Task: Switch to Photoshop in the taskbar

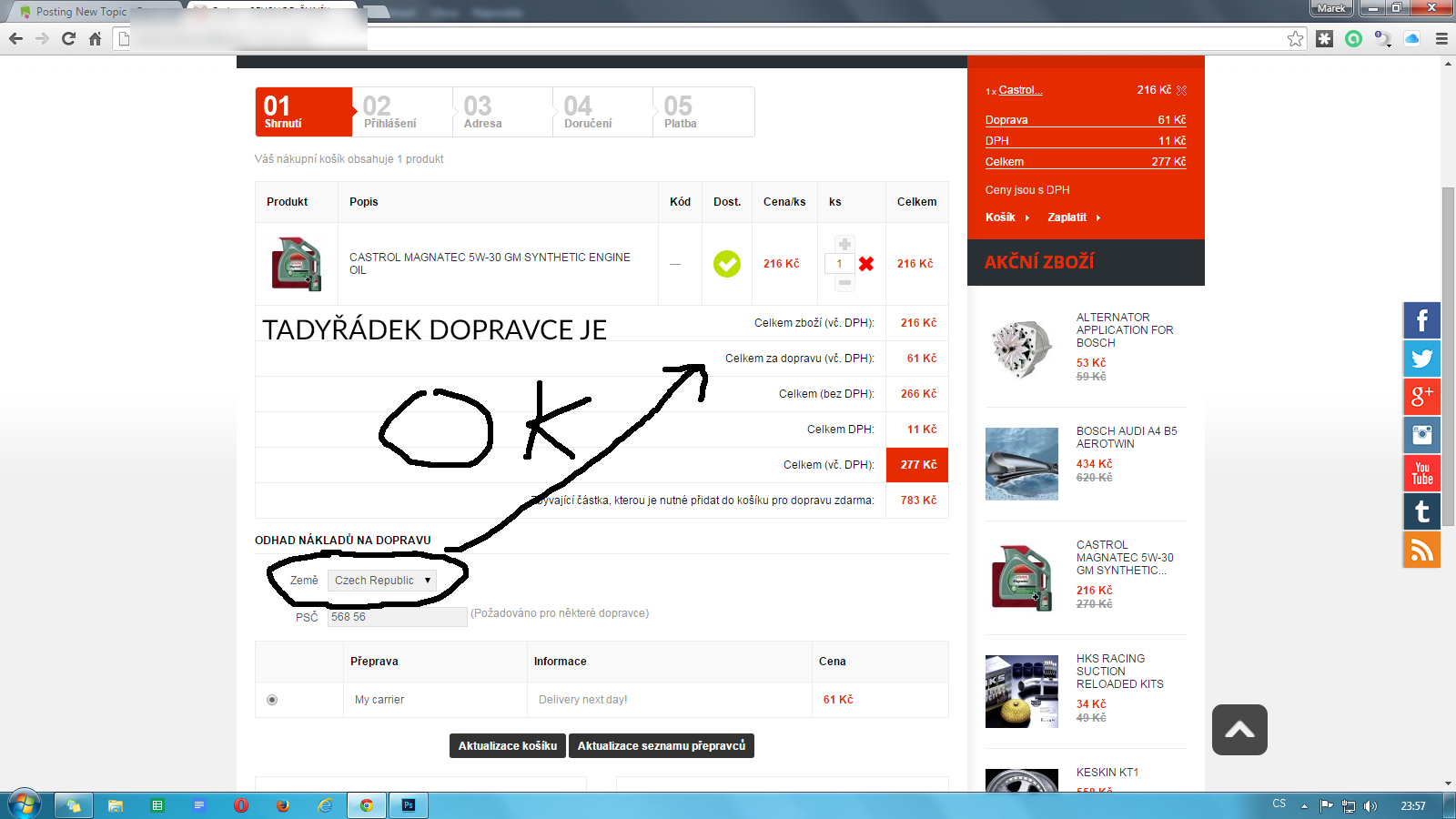Action: point(409,805)
